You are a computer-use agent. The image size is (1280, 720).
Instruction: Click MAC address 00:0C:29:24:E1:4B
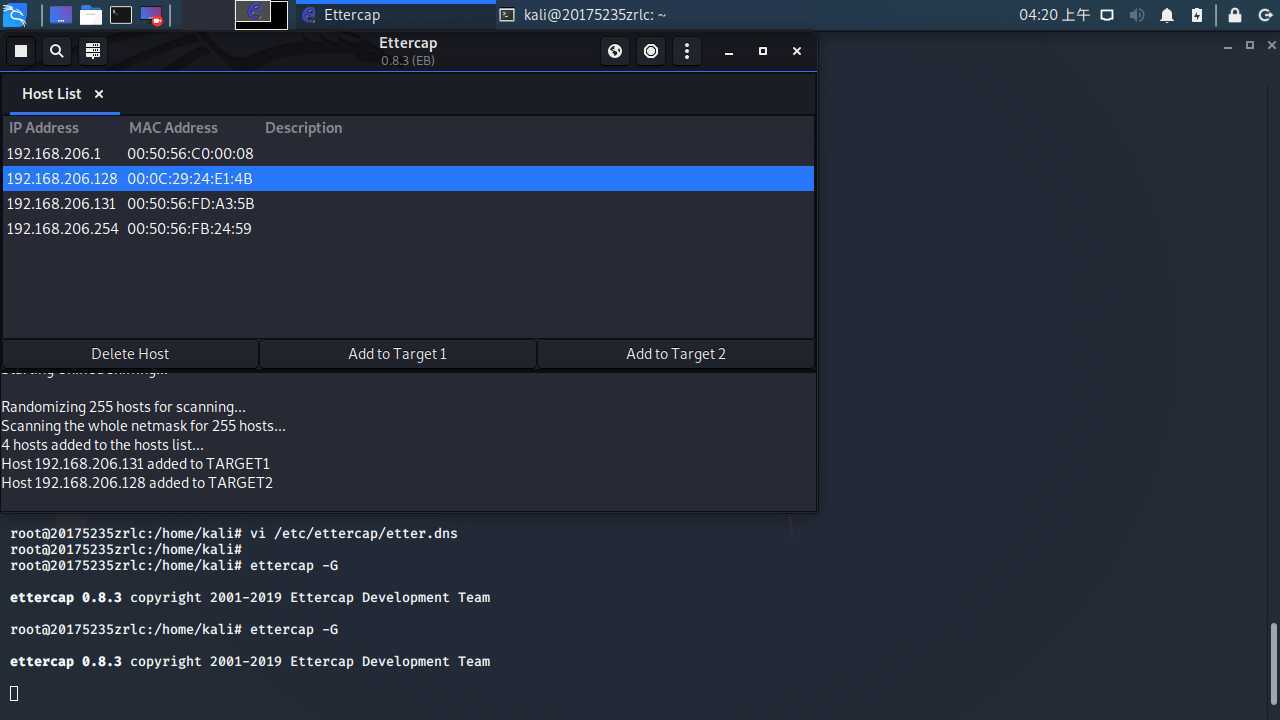[x=190, y=179]
